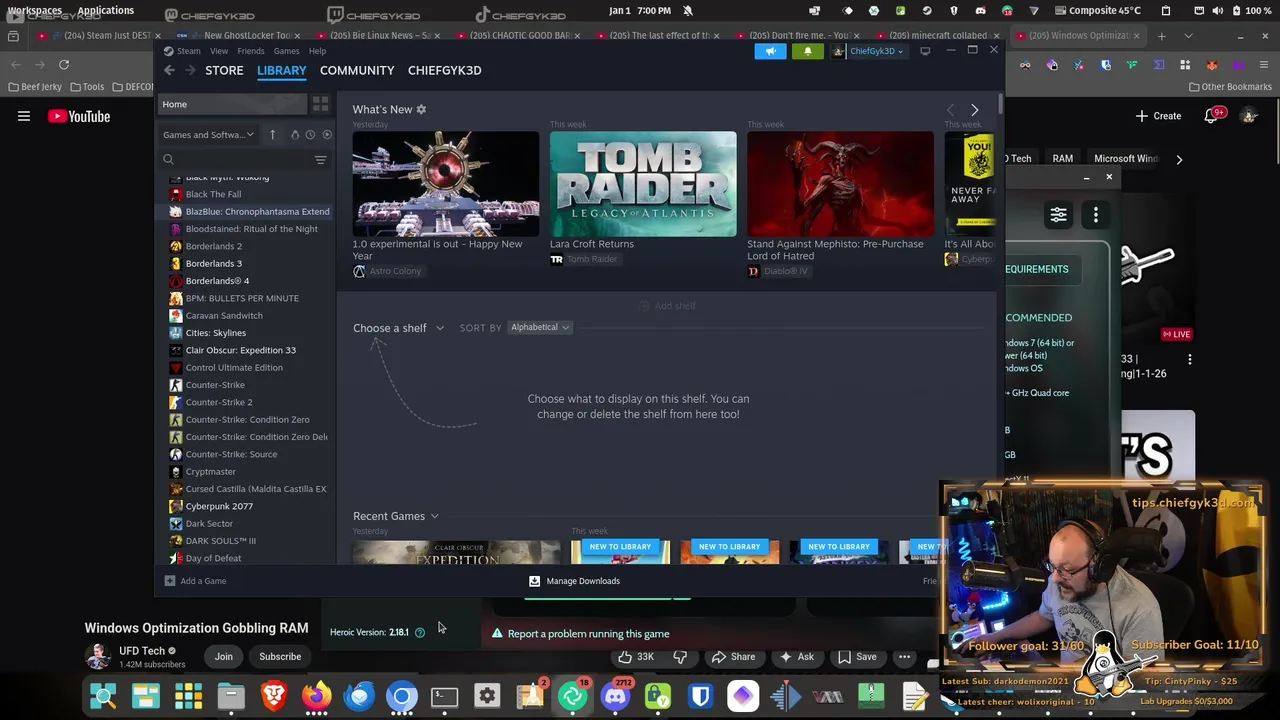The image size is (1280, 720).
Task: Click Create button on YouTube
Action: (x=1158, y=116)
